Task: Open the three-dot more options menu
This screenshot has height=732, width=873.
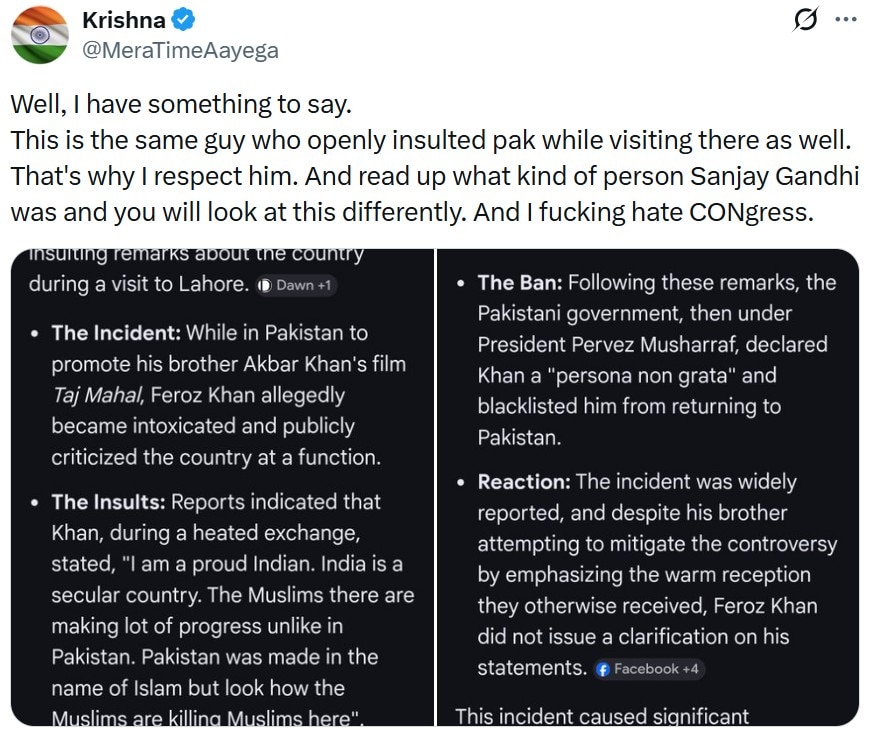Action: tap(845, 20)
